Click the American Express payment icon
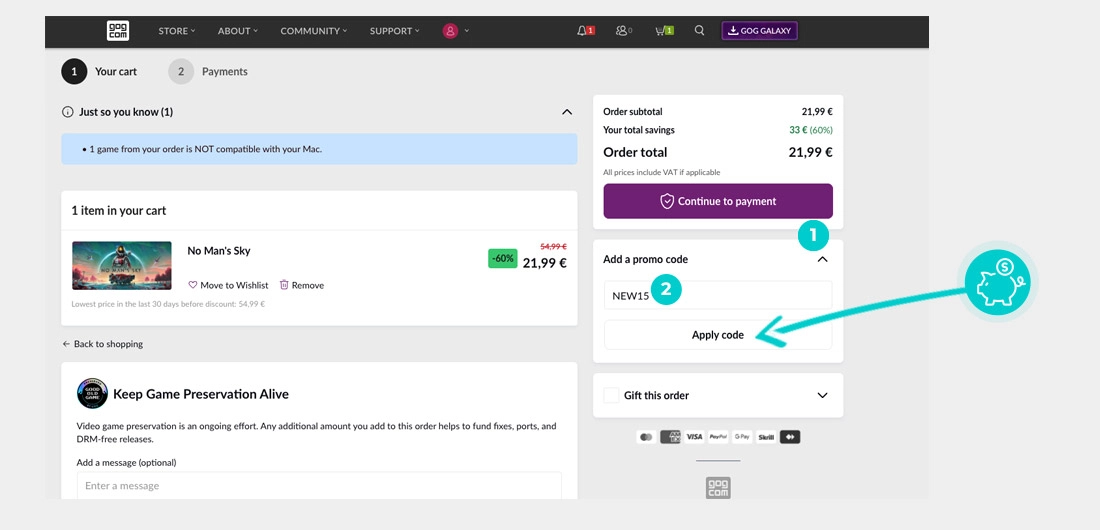The width and height of the screenshot is (1100, 530). pos(670,437)
